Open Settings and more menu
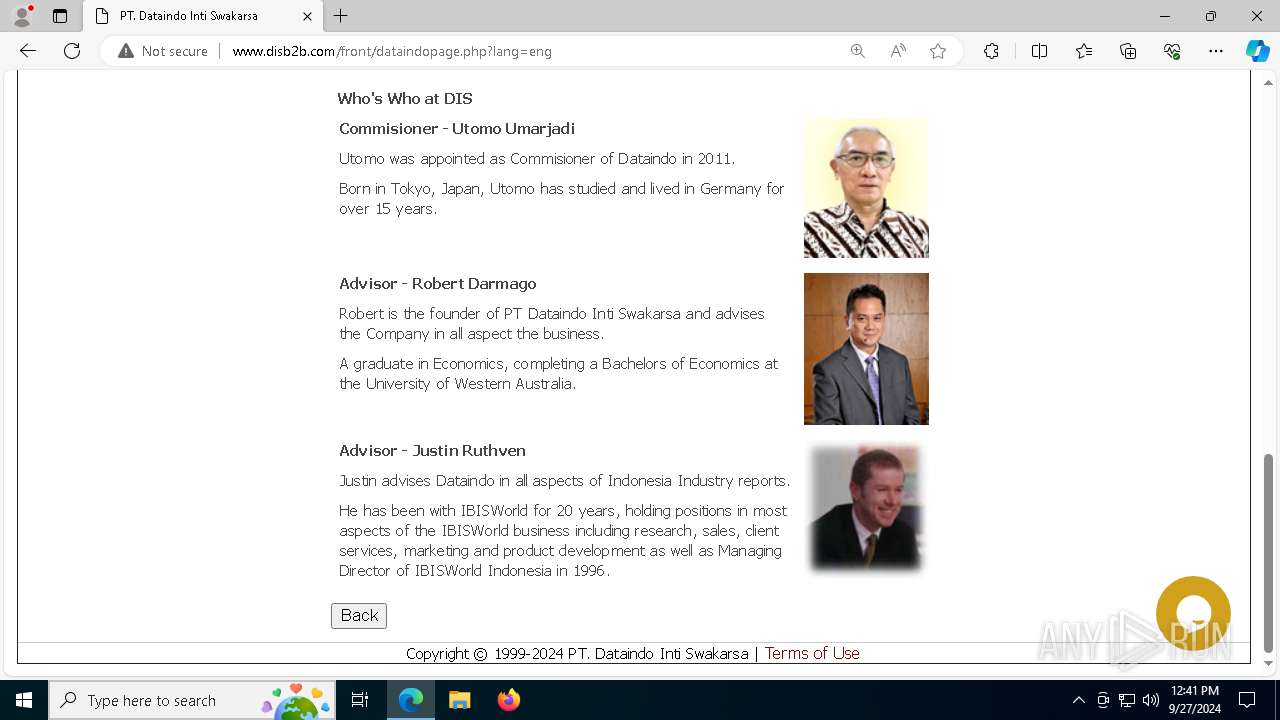 pyautogui.click(x=1216, y=51)
